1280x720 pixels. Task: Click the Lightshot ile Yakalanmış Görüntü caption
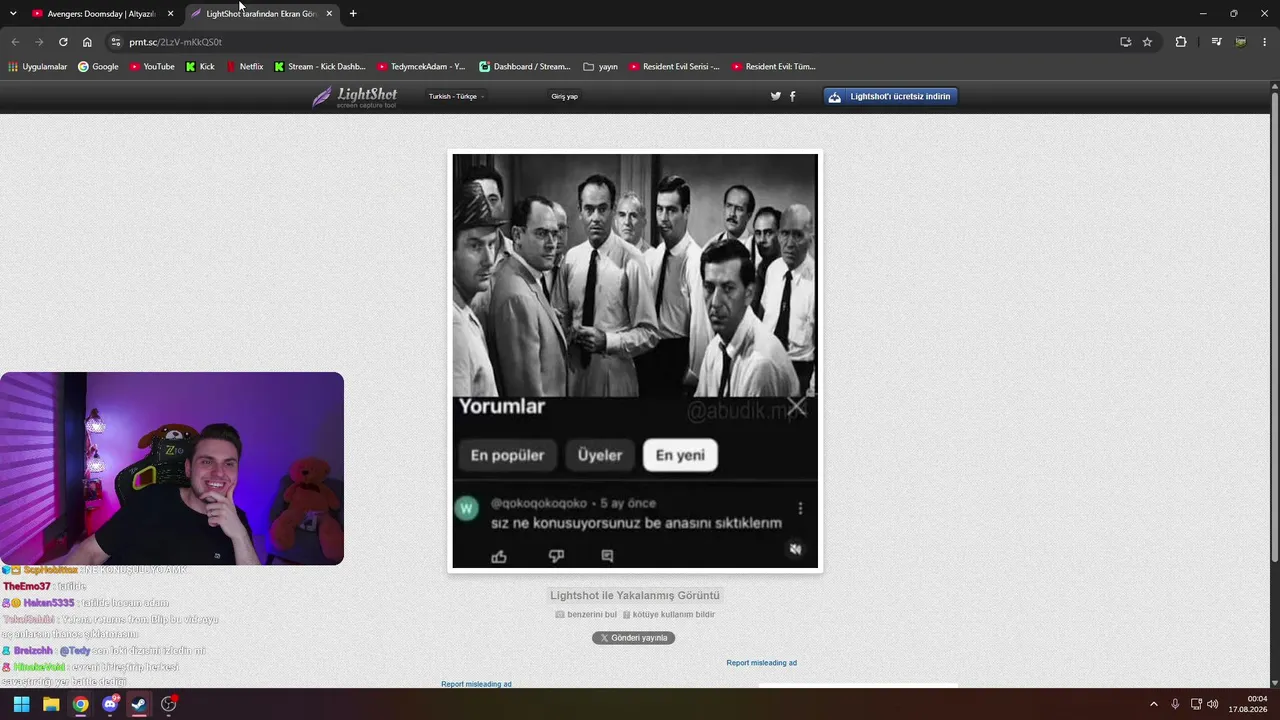(635, 596)
